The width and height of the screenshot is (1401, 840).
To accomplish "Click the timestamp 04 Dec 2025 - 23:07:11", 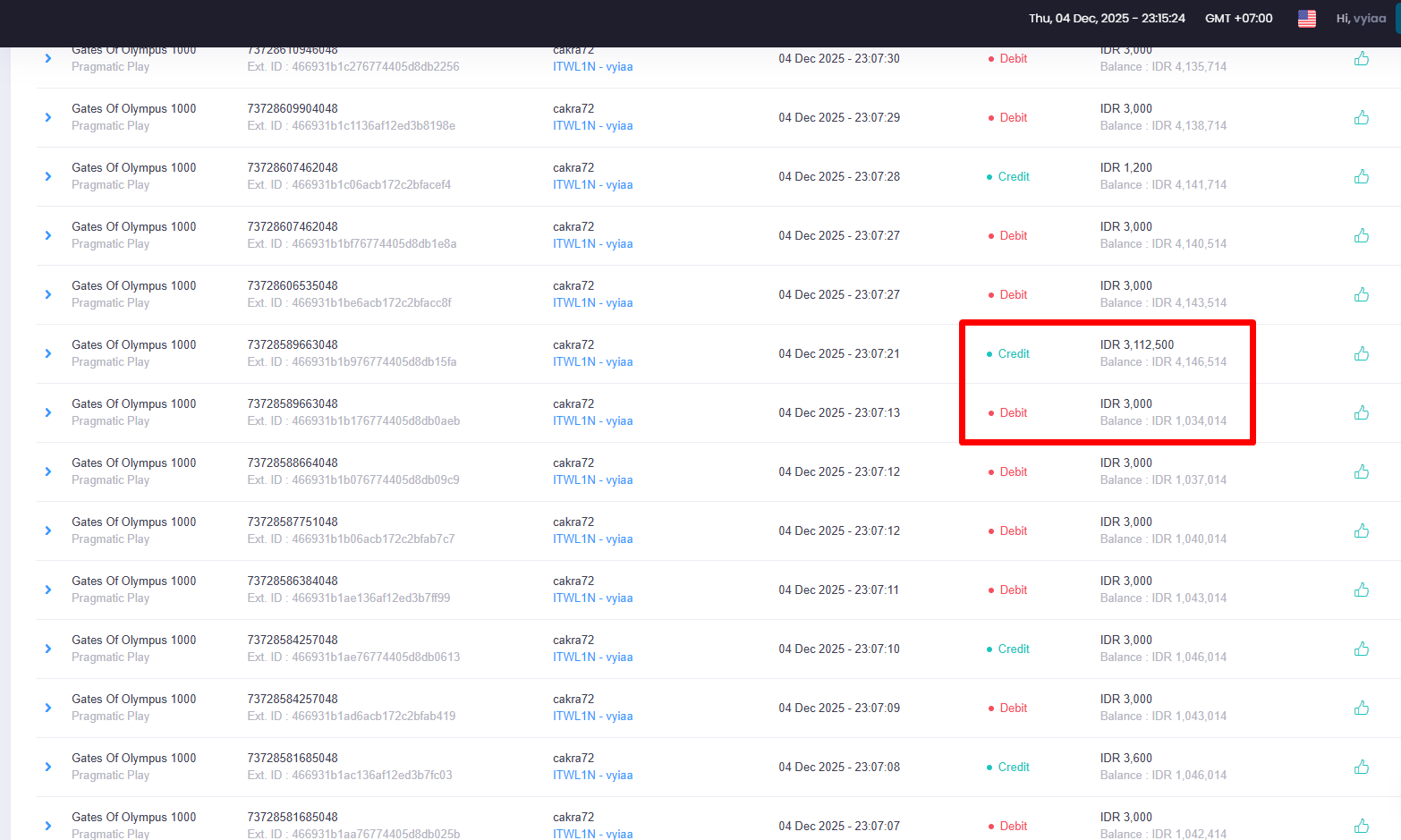I will (838, 590).
